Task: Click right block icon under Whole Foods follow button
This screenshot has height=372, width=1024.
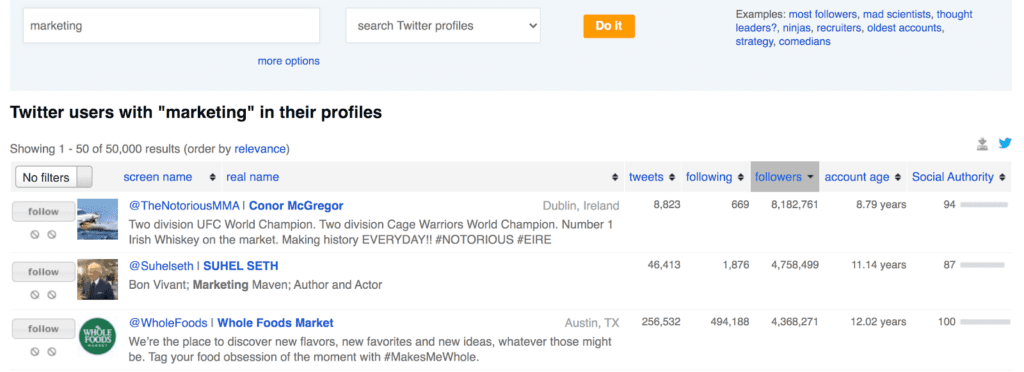Action: (x=52, y=352)
